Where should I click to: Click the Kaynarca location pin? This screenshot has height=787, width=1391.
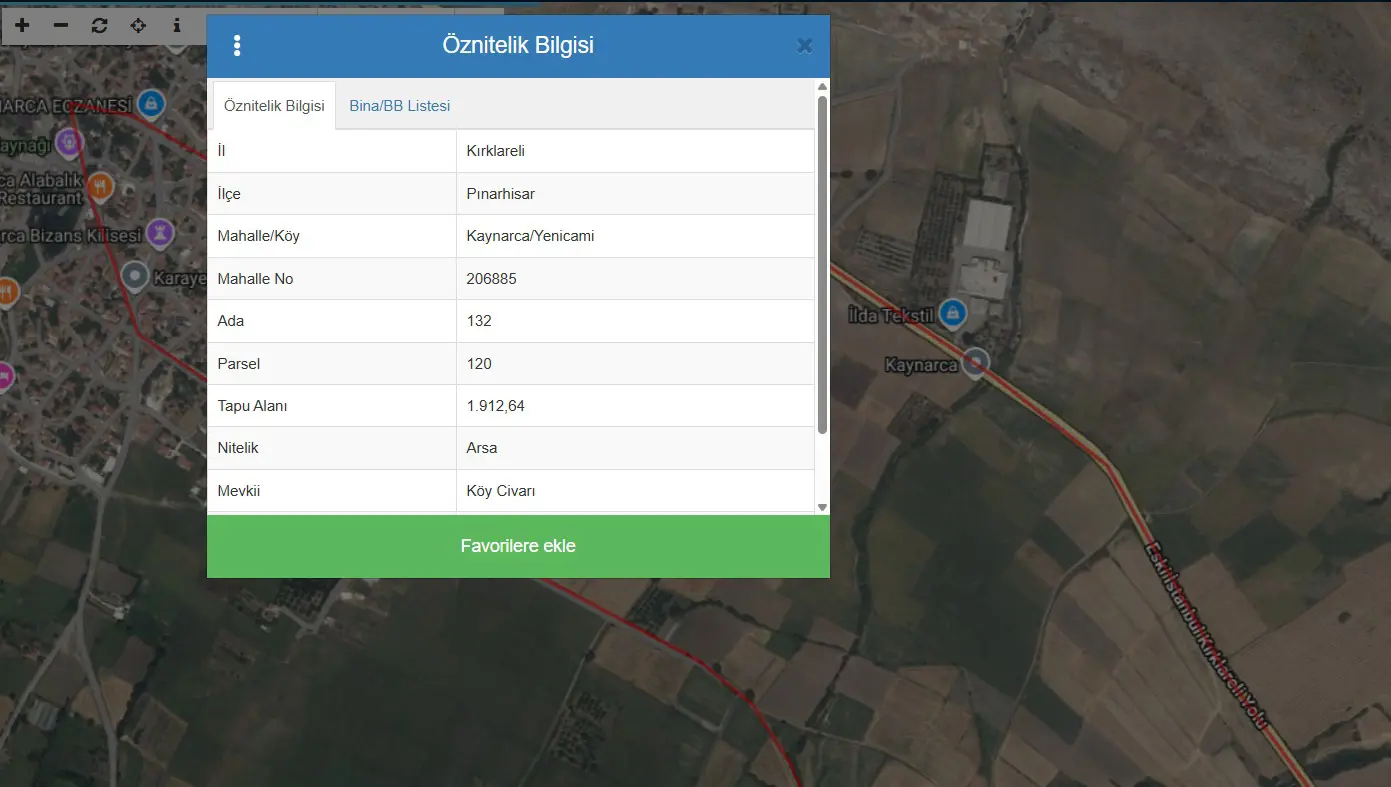click(975, 362)
